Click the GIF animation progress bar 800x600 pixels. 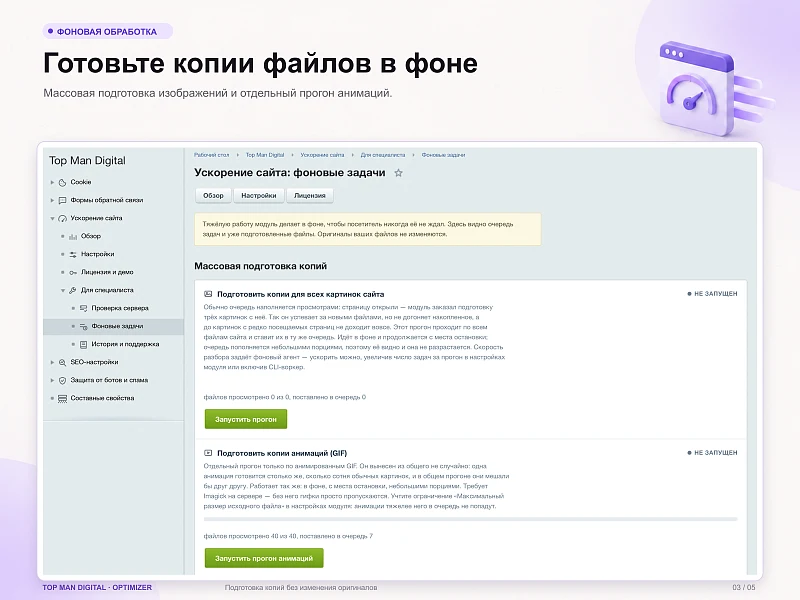point(470,519)
